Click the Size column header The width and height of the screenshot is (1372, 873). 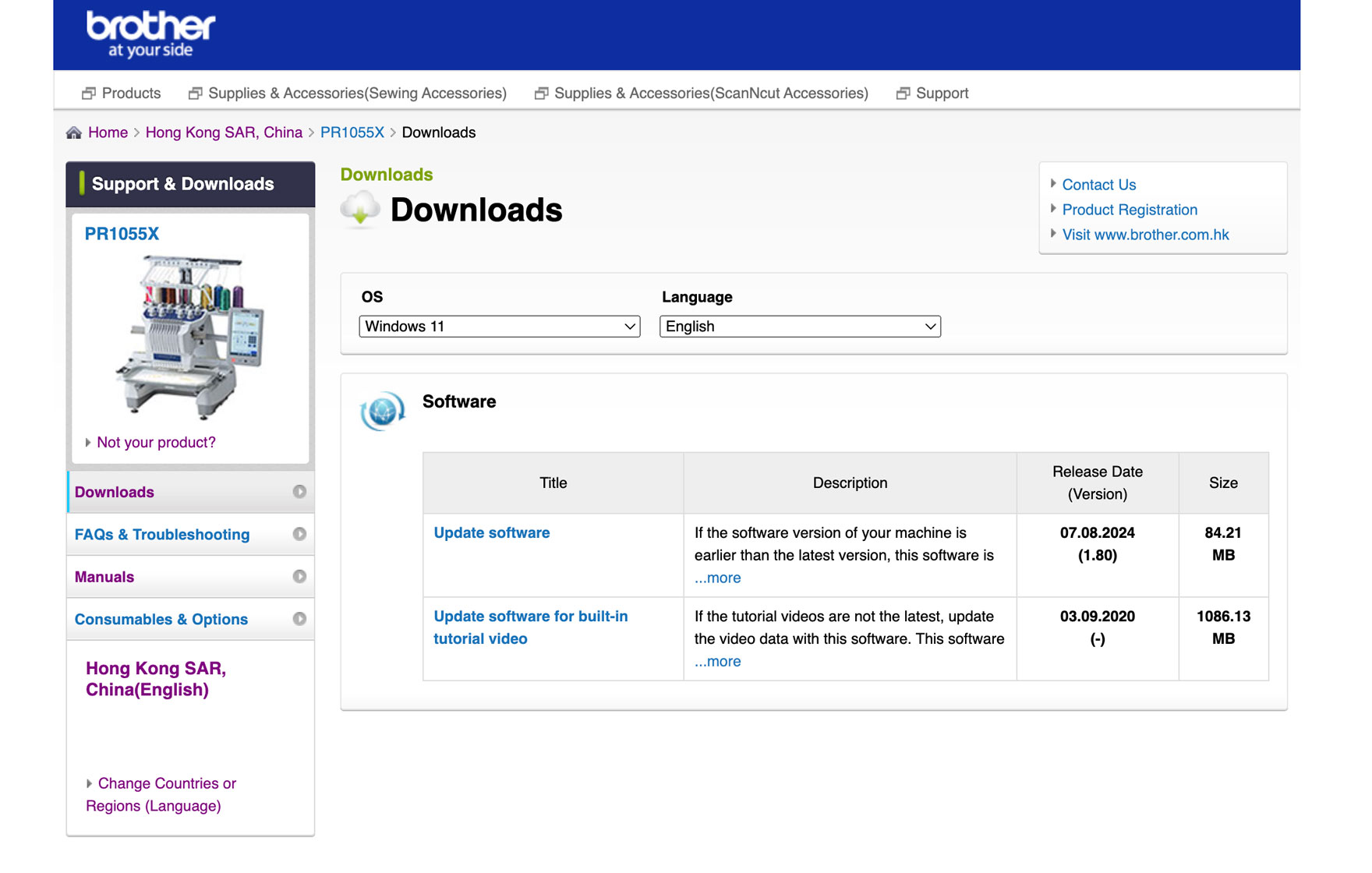[x=1223, y=482]
